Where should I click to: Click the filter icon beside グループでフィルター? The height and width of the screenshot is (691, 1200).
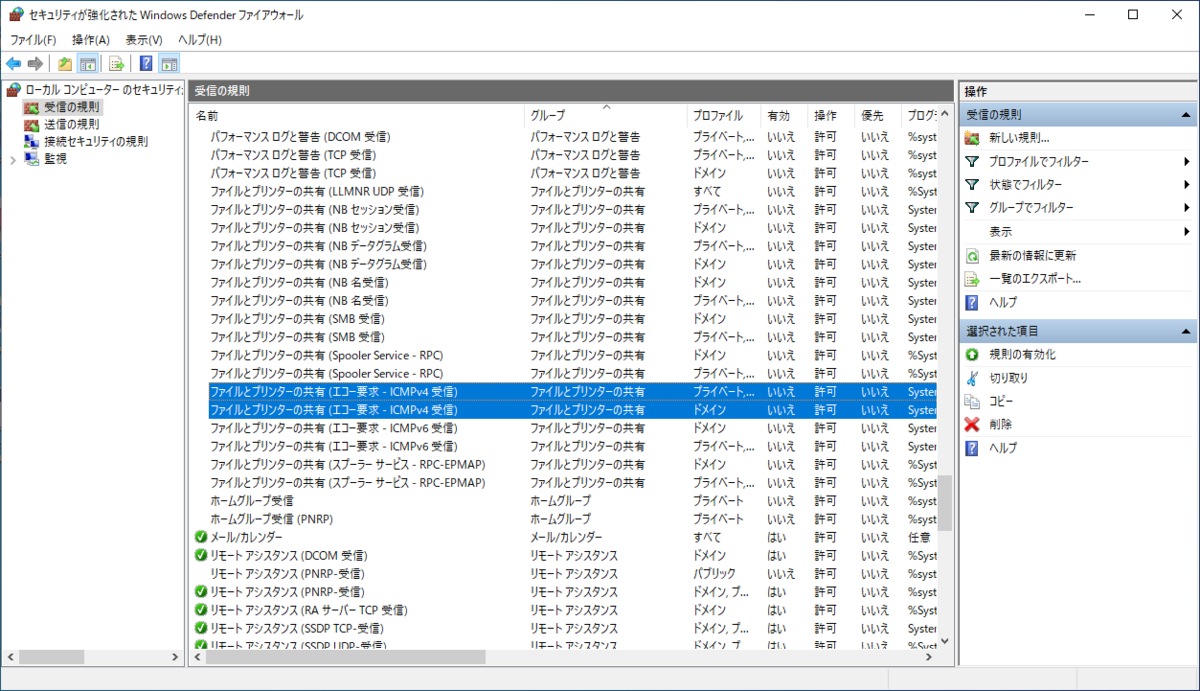click(972, 207)
